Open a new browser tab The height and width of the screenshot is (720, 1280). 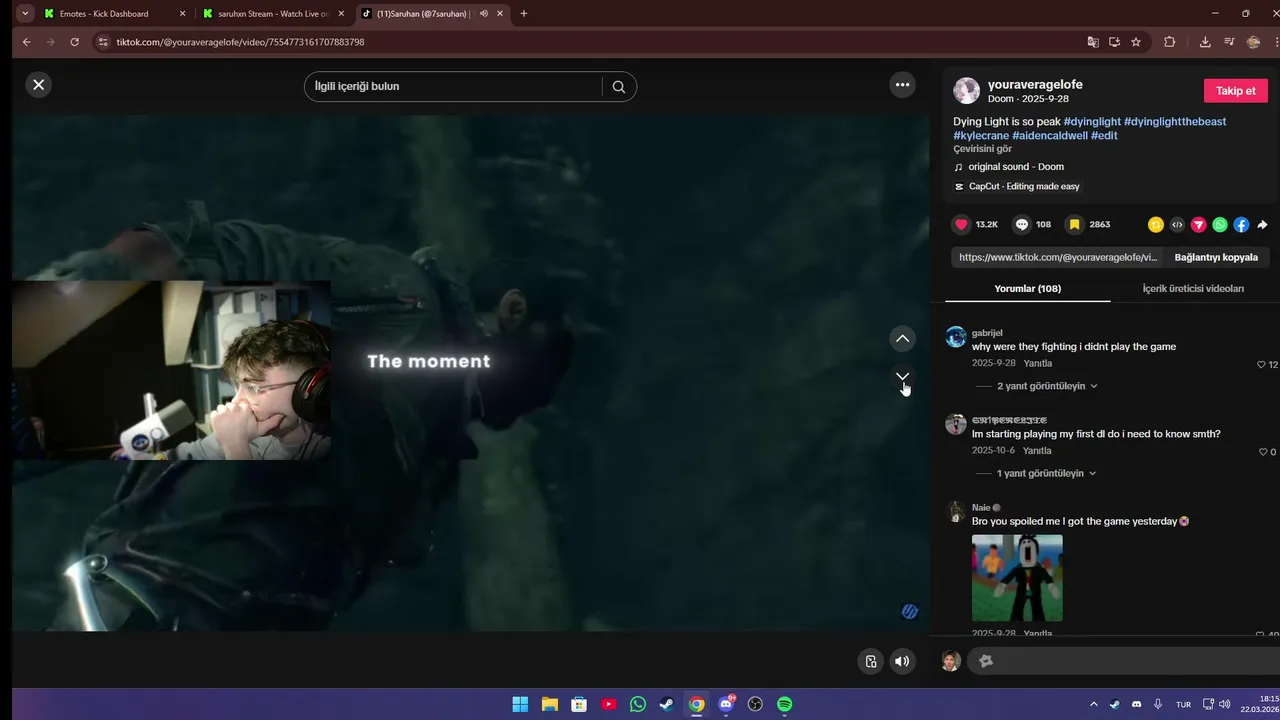(523, 14)
